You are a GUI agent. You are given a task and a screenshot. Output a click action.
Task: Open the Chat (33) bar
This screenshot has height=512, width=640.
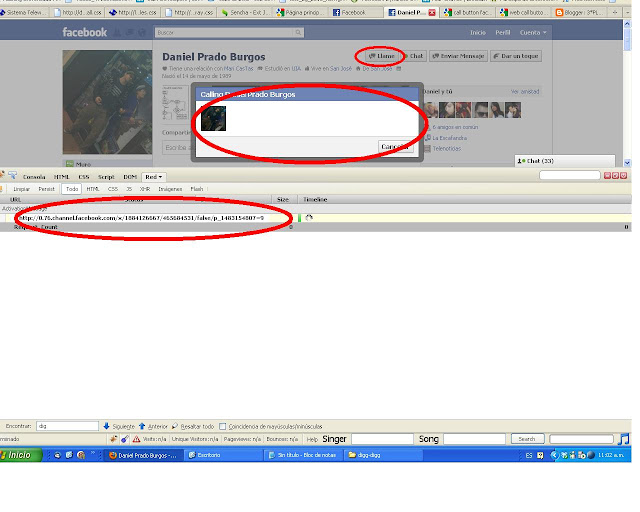coord(564,161)
